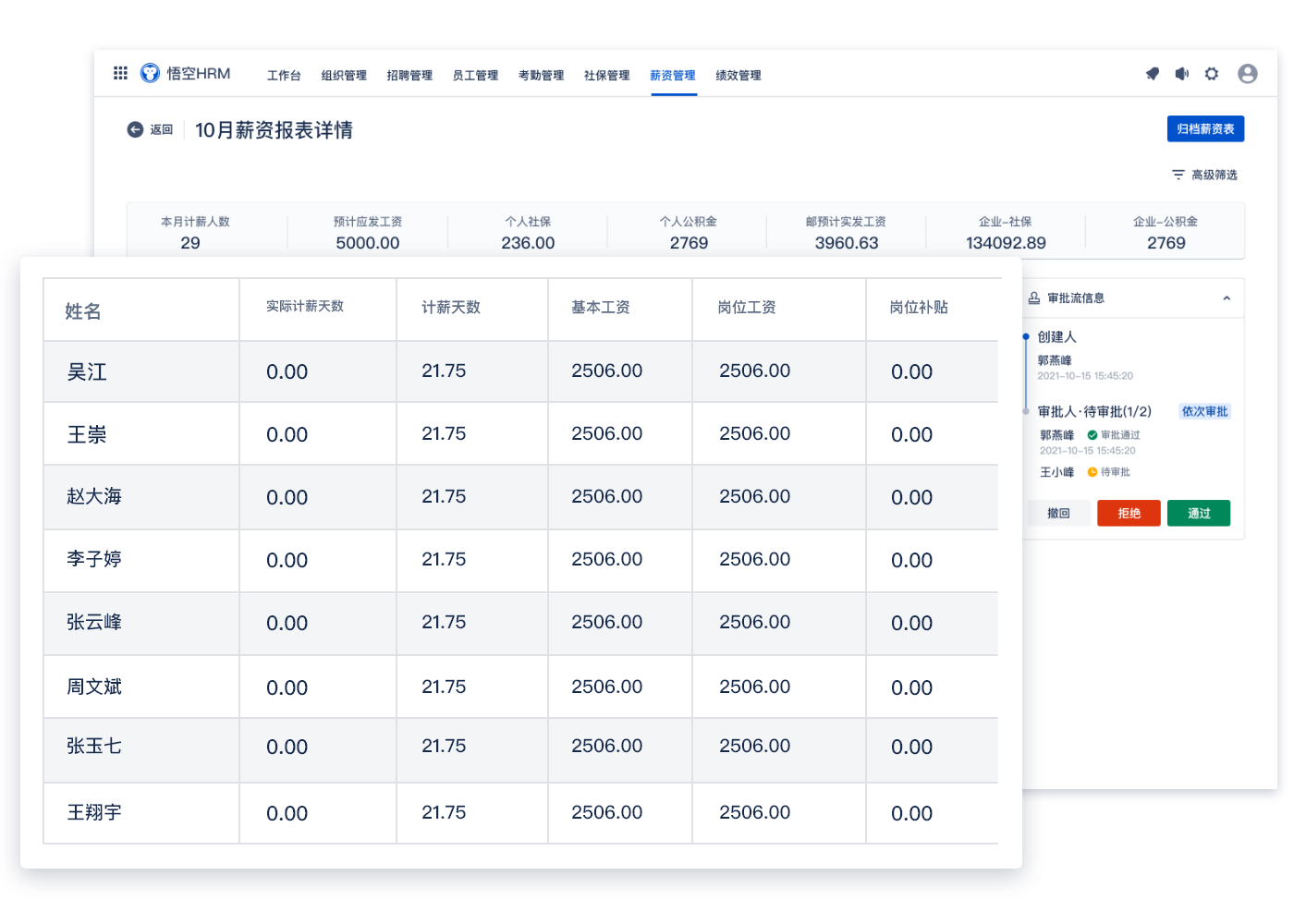Select the 吴江 name cell
Screen dimensions: 1294x924
pos(87,372)
